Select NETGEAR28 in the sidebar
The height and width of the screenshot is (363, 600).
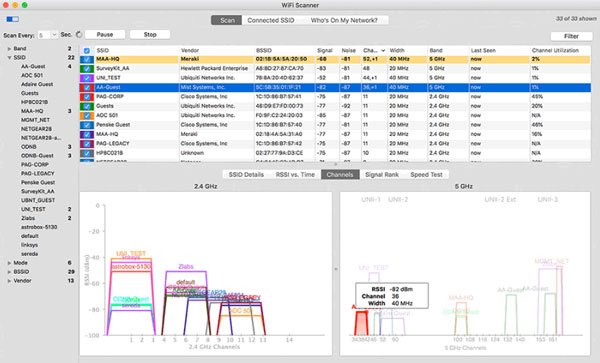click(x=36, y=129)
